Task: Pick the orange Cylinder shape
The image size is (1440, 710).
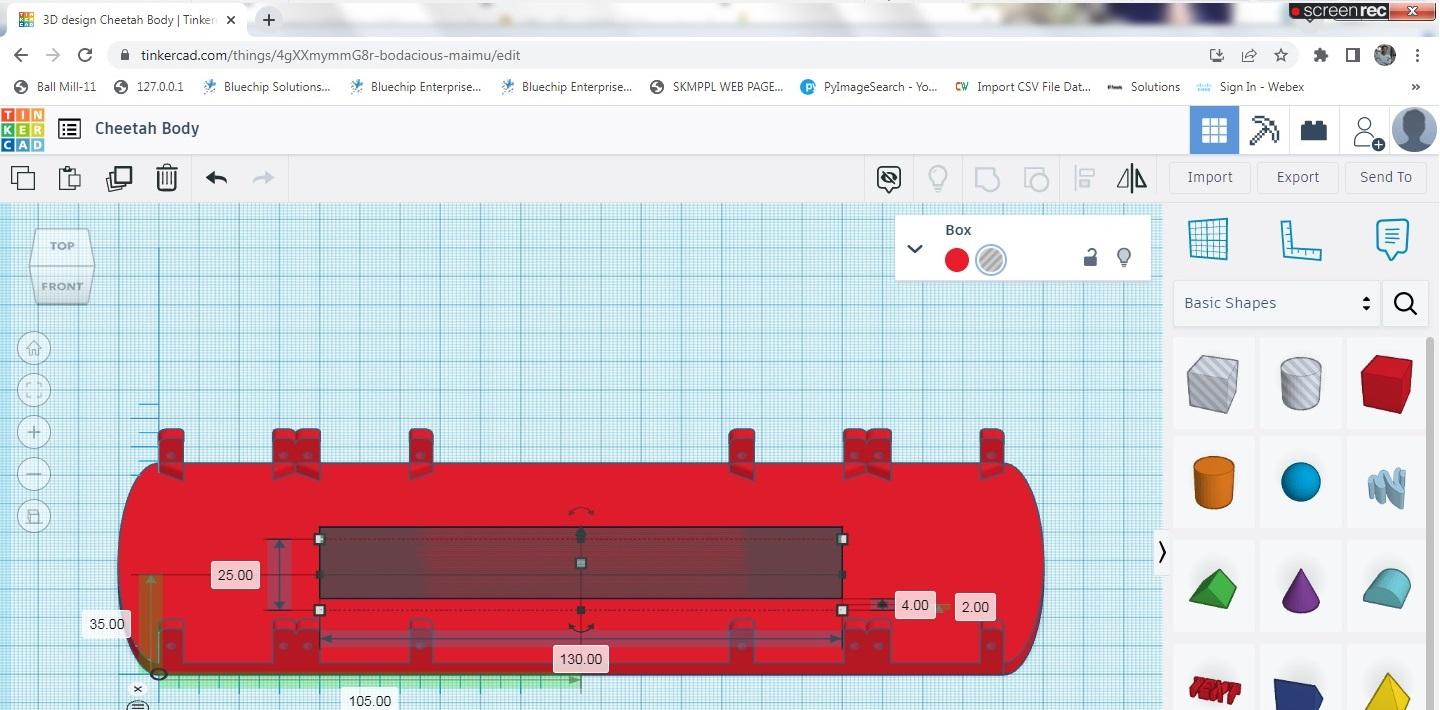Action: [1212, 483]
